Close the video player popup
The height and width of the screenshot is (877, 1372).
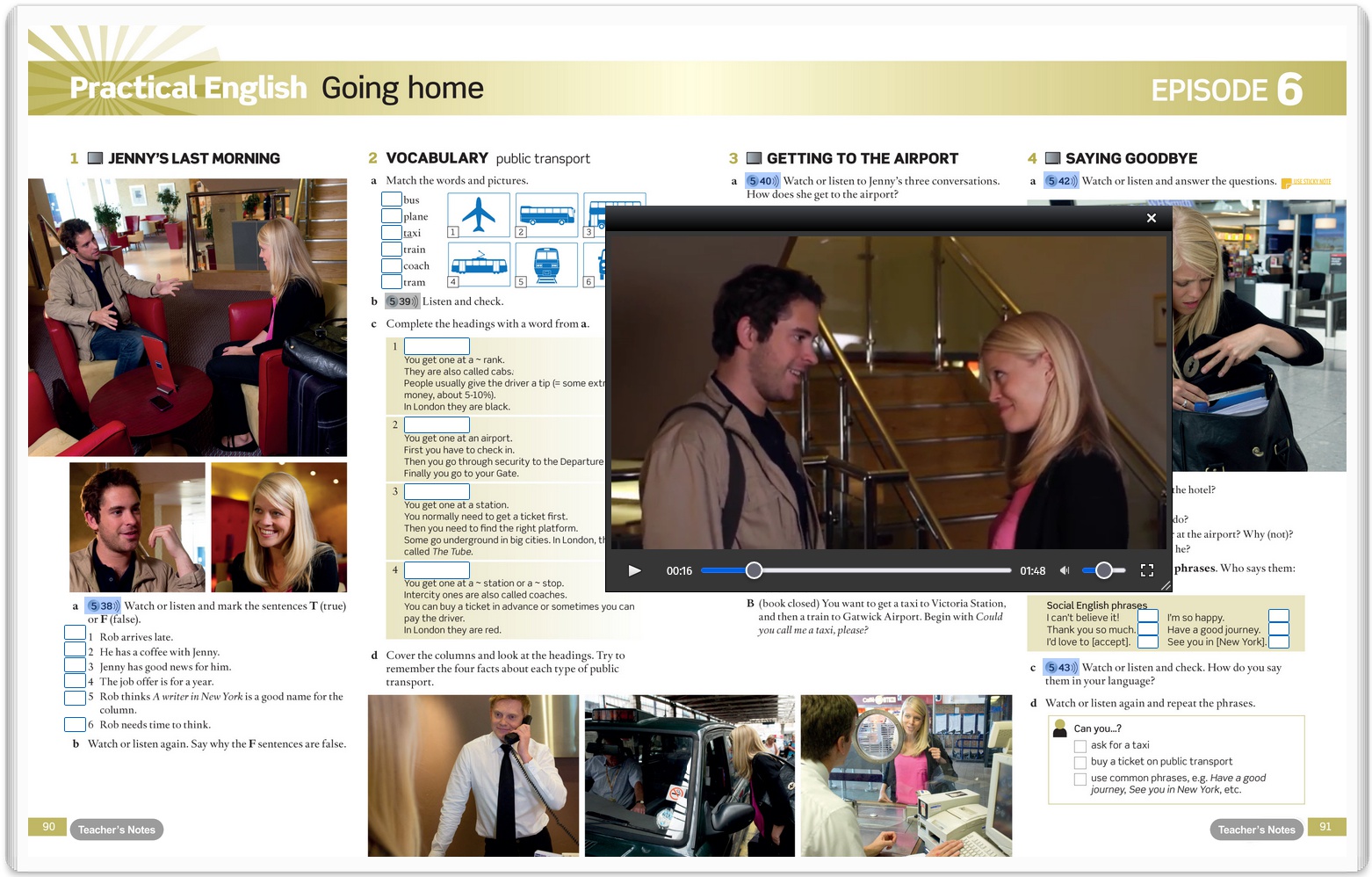(x=1151, y=218)
